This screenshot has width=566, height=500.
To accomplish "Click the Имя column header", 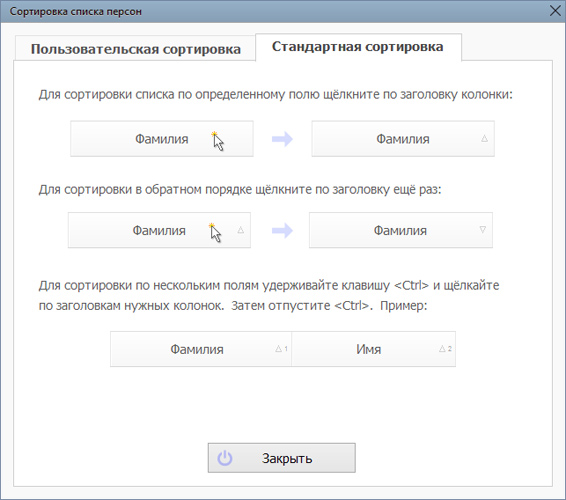I will [374, 349].
